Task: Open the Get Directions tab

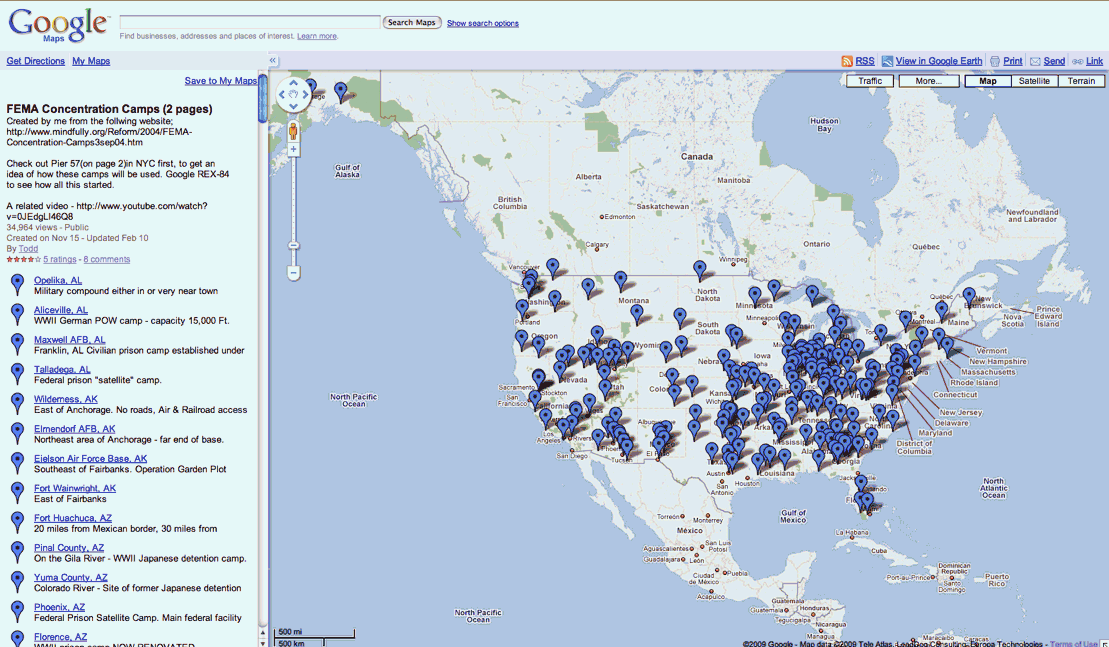Action: tap(35, 61)
